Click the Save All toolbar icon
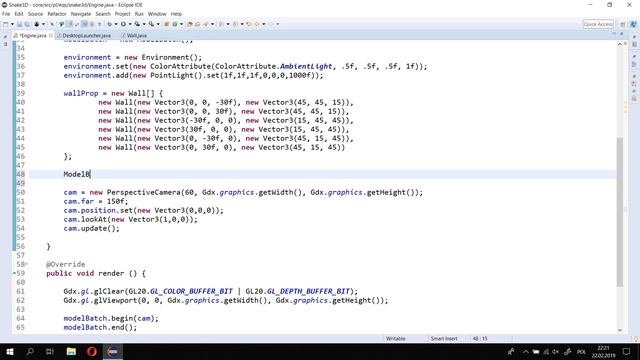Viewport: 640px width, 360px height. tap(27, 24)
